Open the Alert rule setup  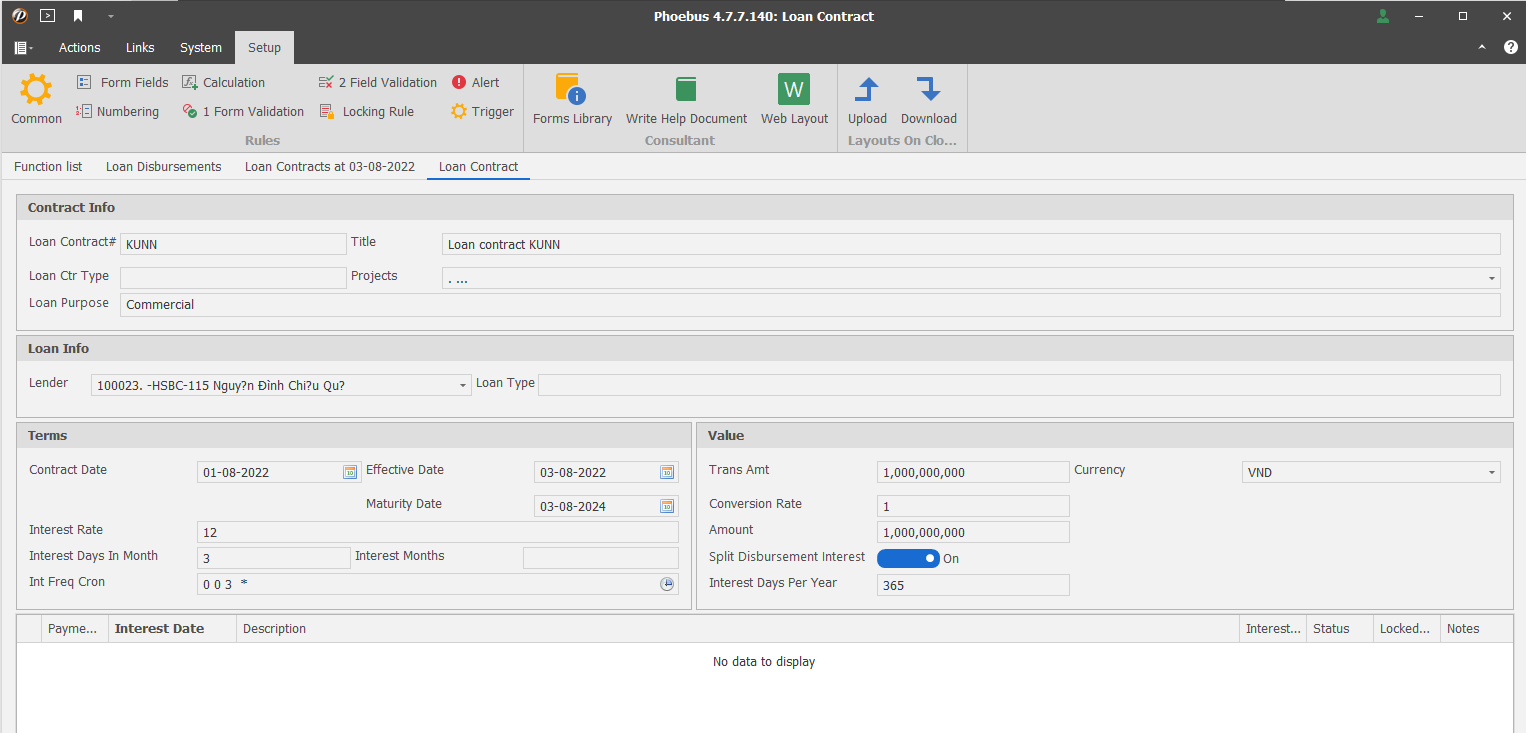click(475, 83)
